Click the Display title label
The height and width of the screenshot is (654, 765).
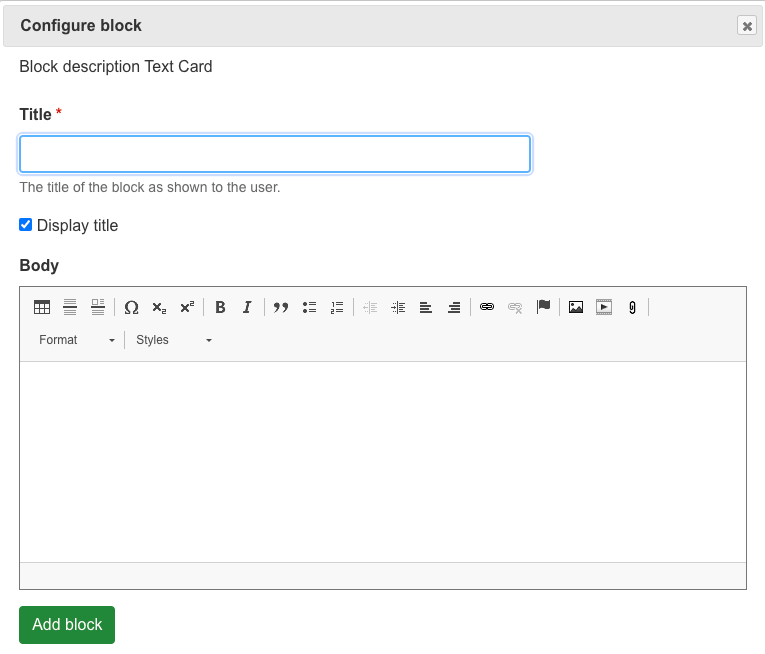(78, 225)
